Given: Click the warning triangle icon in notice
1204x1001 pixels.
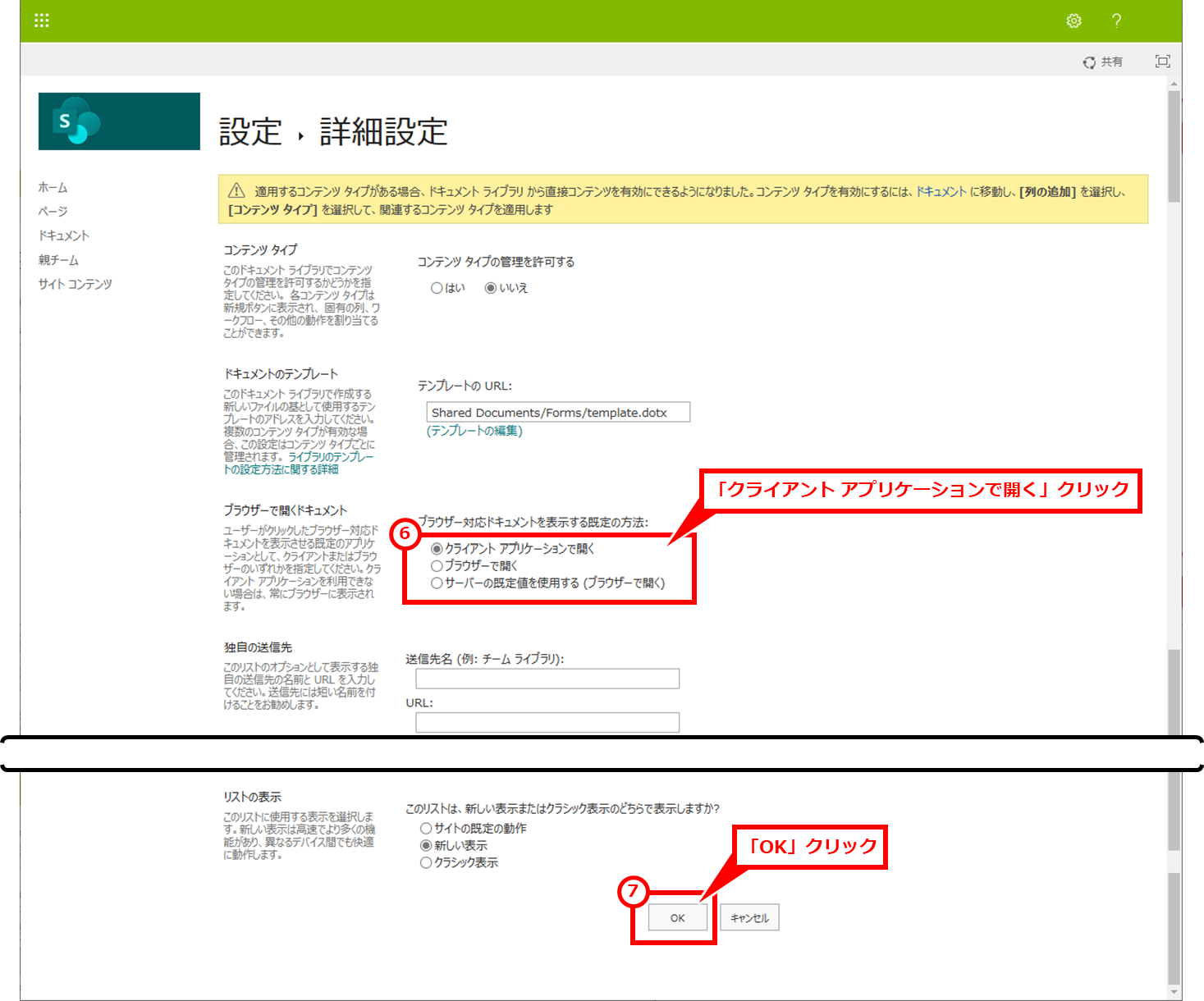Looking at the screenshot, I should [236, 190].
